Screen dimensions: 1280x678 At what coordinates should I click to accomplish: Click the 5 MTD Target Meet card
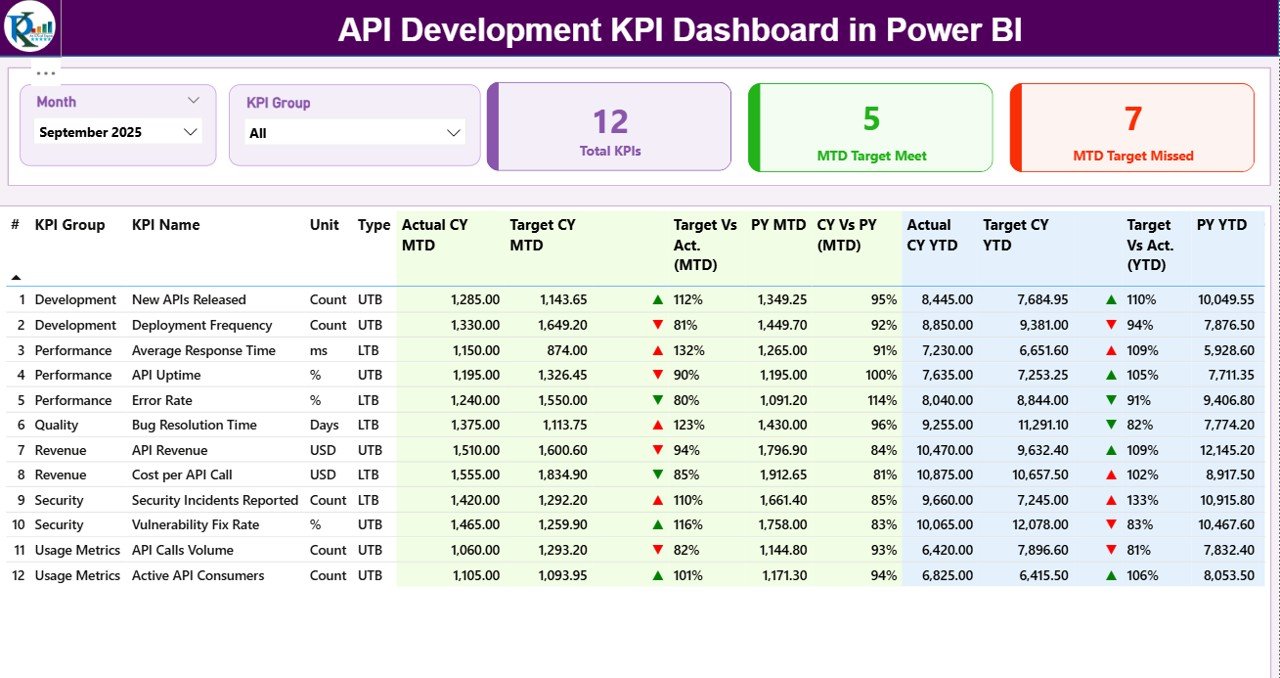point(870,126)
